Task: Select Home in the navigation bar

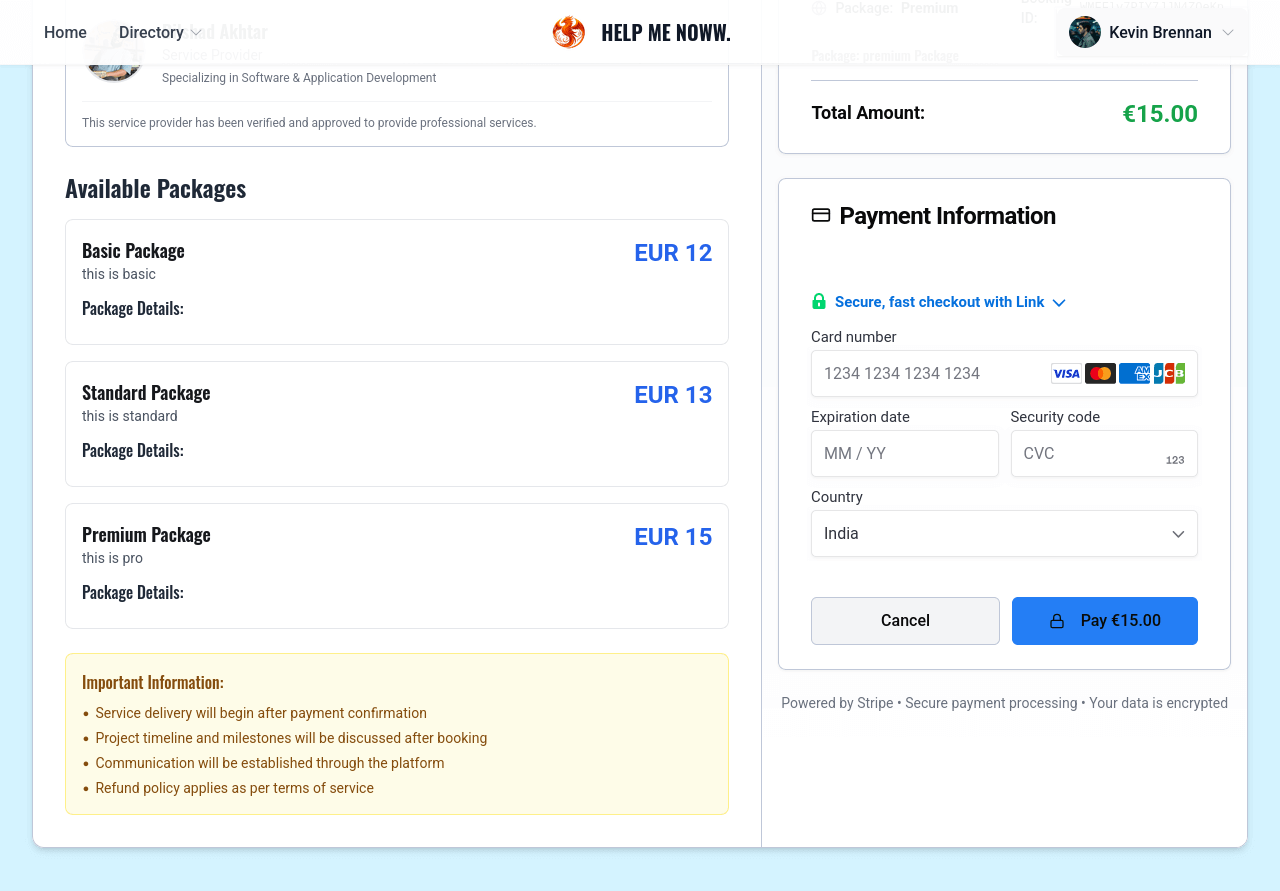Action: (64, 32)
